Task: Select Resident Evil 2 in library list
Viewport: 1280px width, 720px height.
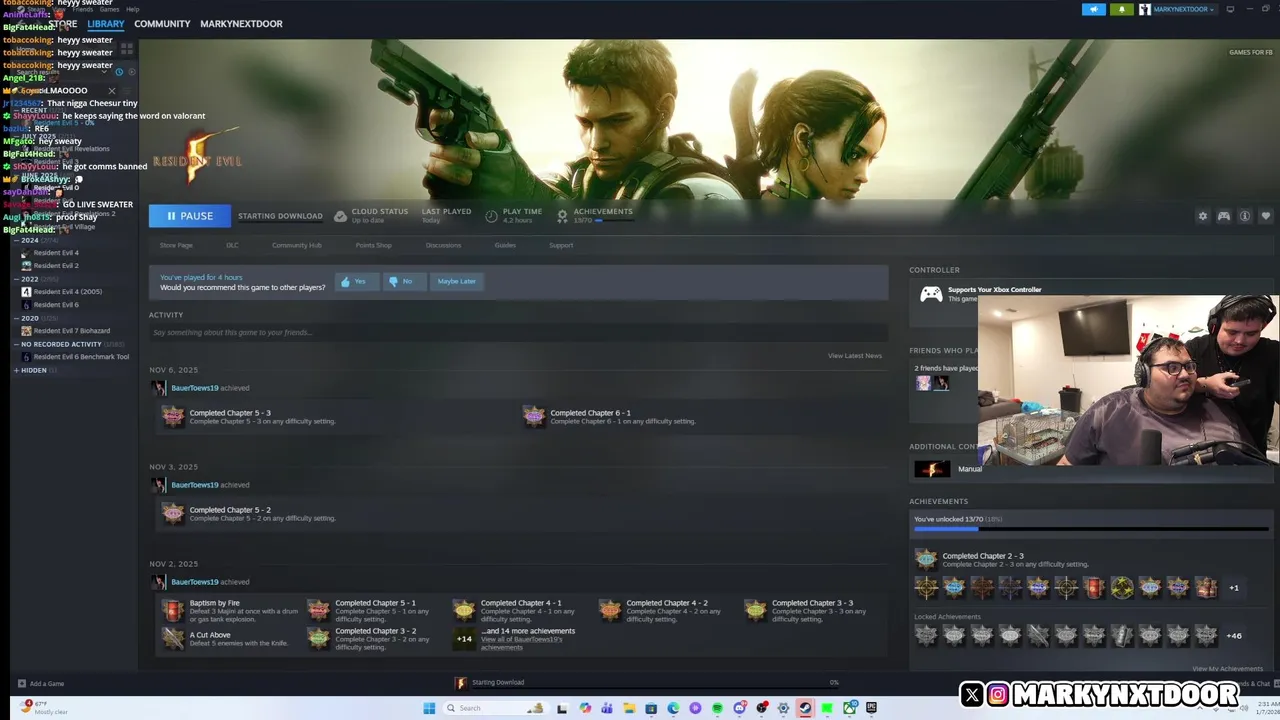Action: pos(56,266)
